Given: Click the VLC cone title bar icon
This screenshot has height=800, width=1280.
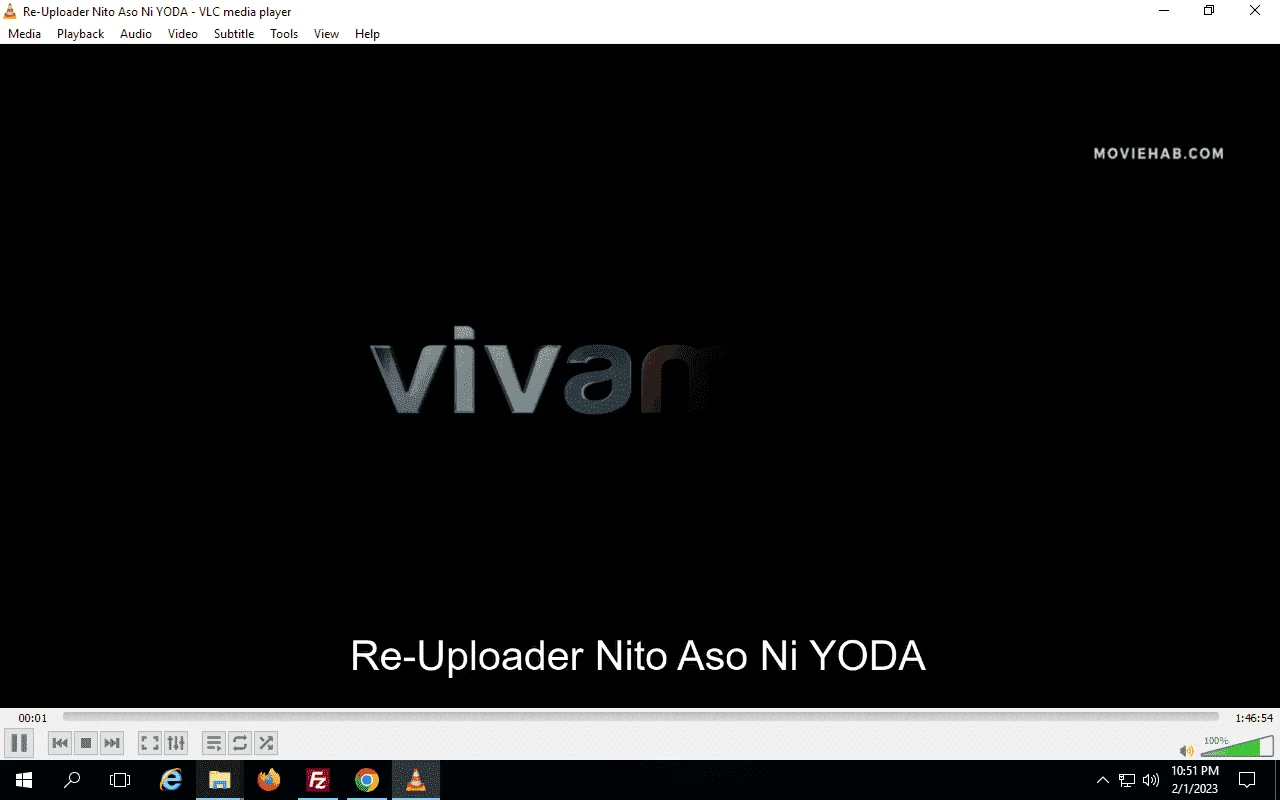Looking at the screenshot, I should (11, 11).
